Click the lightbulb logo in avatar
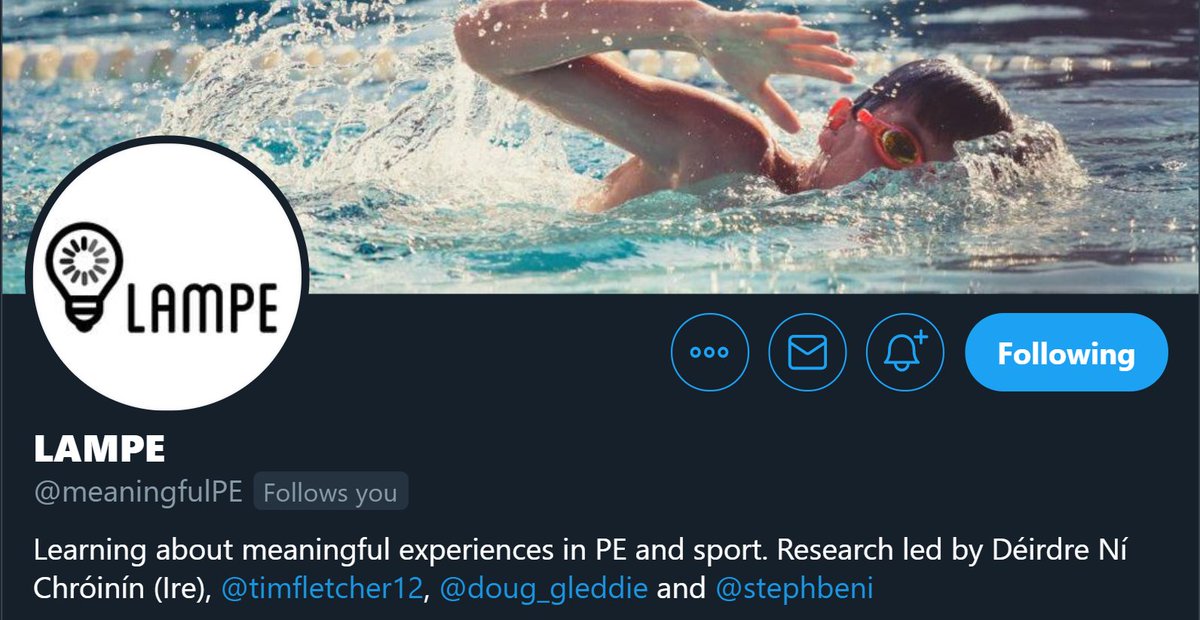The width and height of the screenshot is (1200, 620). click(x=79, y=276)
